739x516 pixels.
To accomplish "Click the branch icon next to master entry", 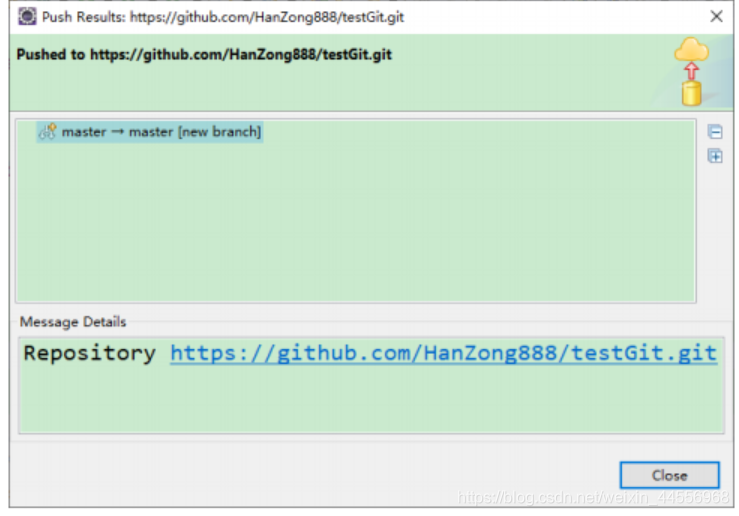I will tap(48, 132).
